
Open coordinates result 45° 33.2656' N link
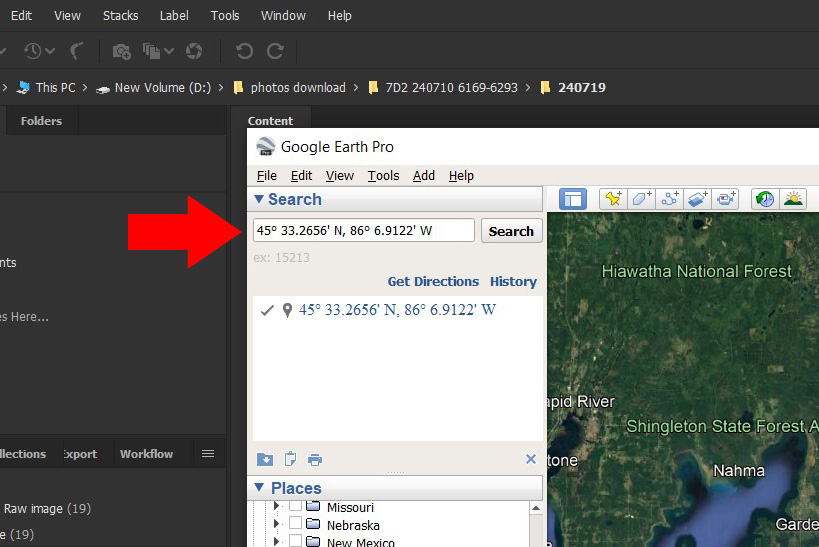(397, 310)
